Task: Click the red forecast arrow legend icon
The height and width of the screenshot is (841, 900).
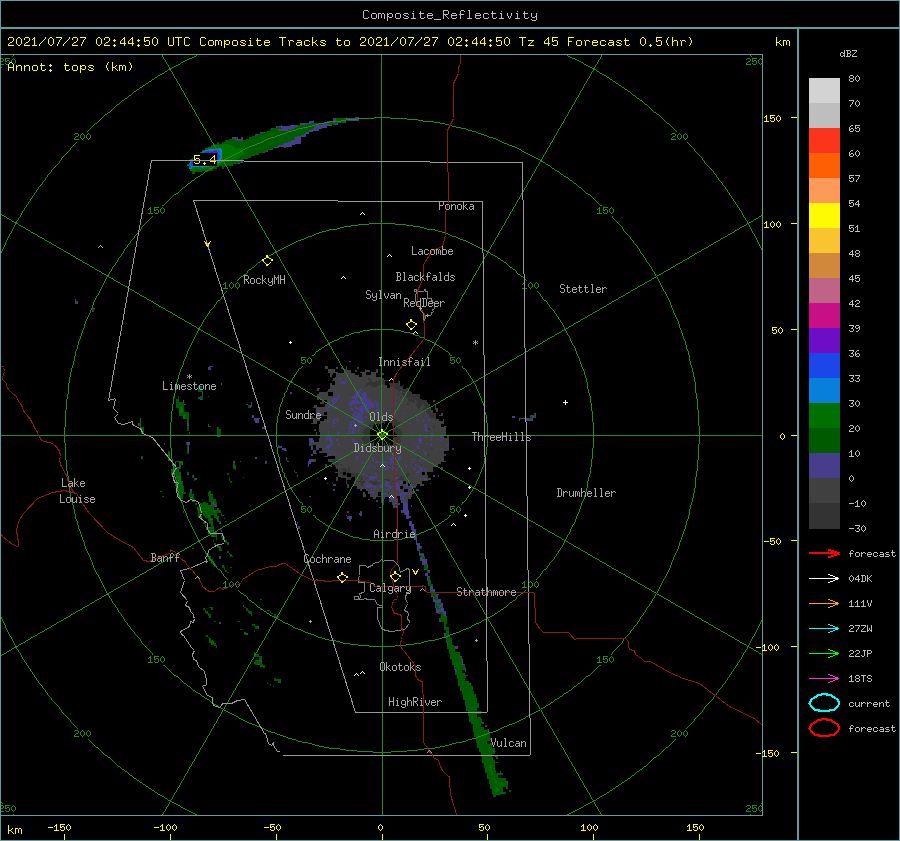Action: 824,553
